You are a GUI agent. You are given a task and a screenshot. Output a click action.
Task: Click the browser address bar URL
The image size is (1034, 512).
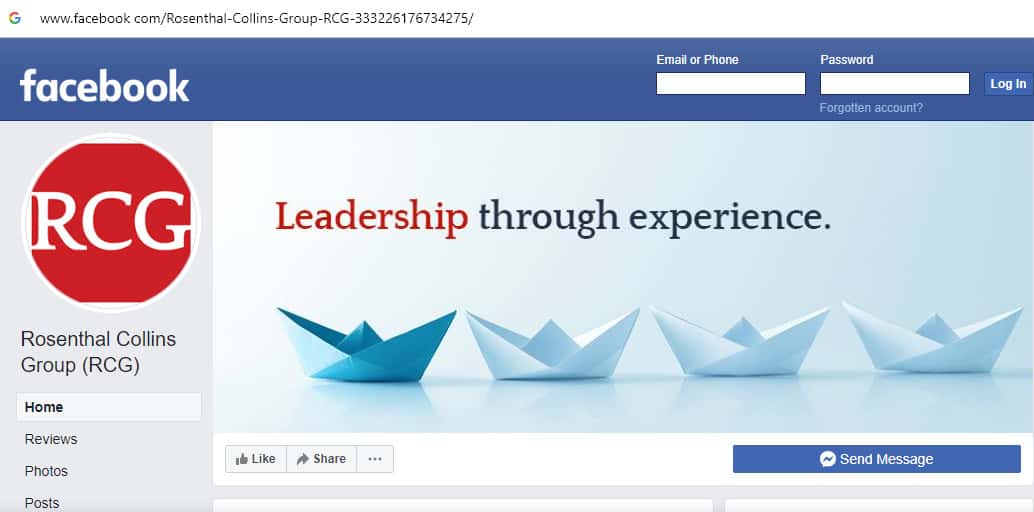point(257,18)
